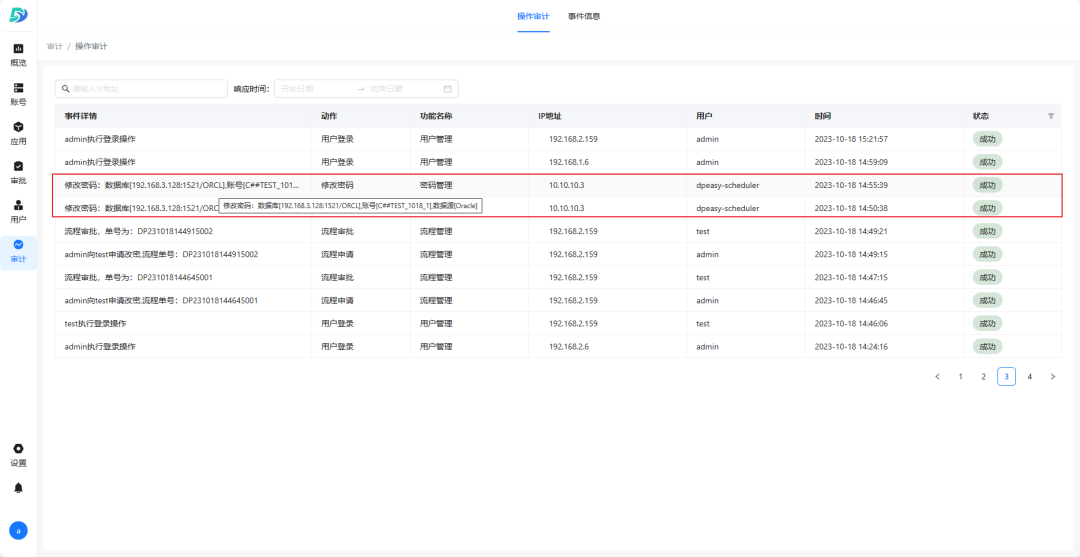Focus the IP address search field
Viewport: 1080px width, 557px height.
pyautogui.click(x=141, y=89)
